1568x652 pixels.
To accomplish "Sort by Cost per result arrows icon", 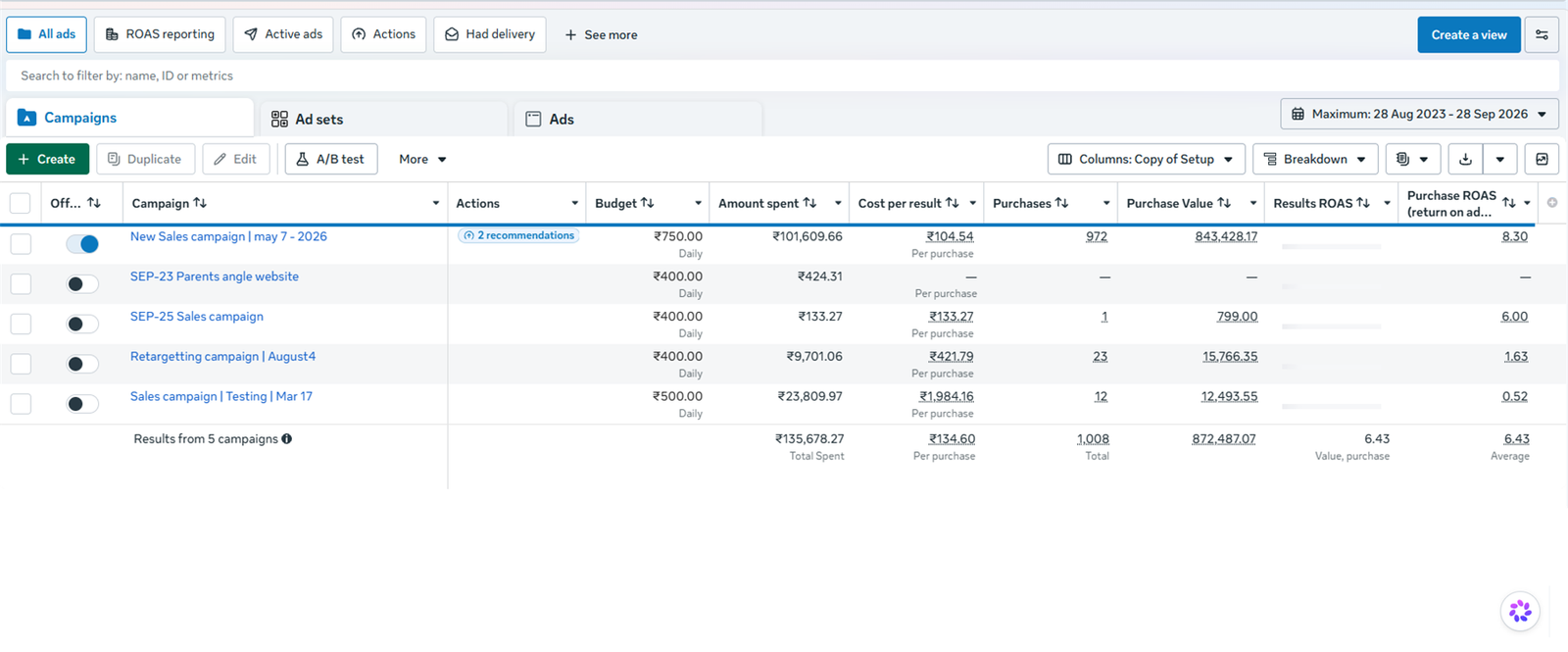I will 952,203.
